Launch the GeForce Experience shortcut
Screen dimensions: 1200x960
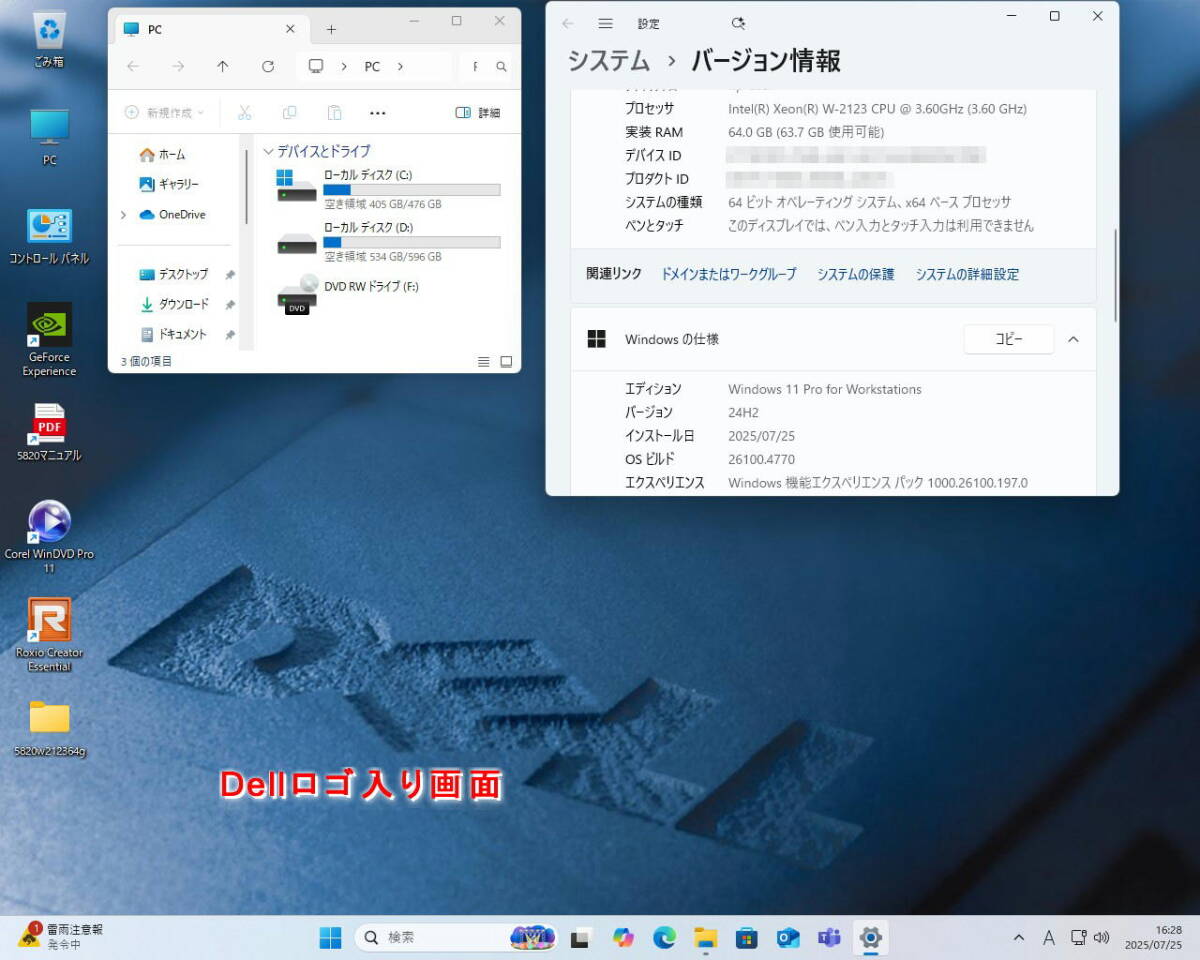49,340
